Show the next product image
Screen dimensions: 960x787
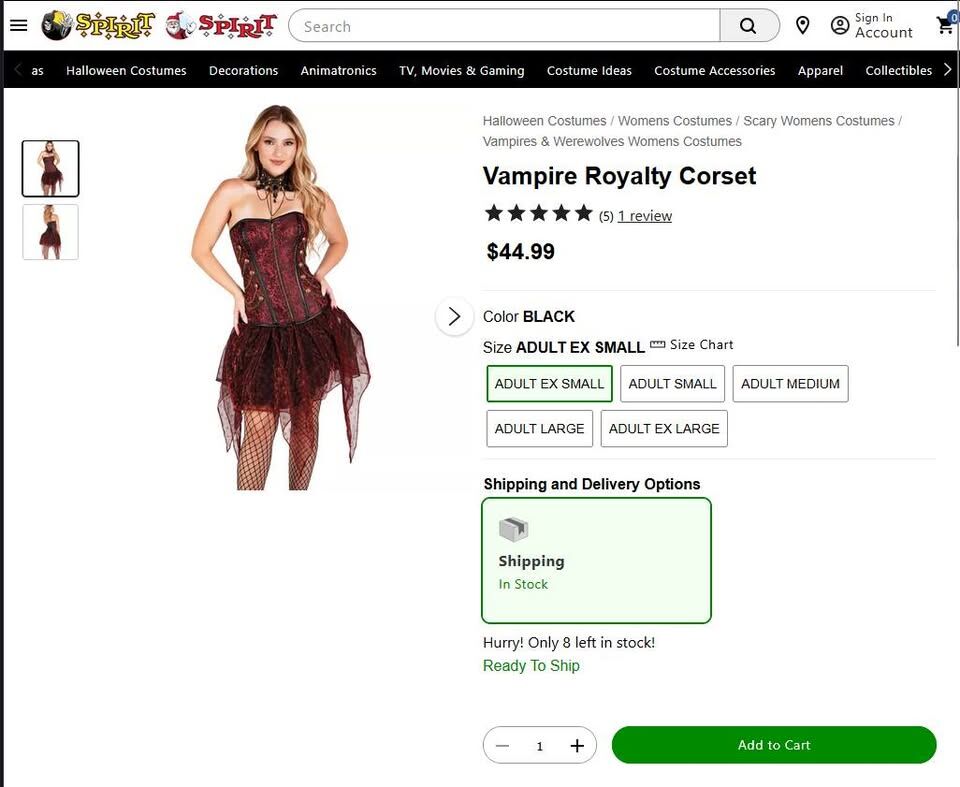point(454,316)
